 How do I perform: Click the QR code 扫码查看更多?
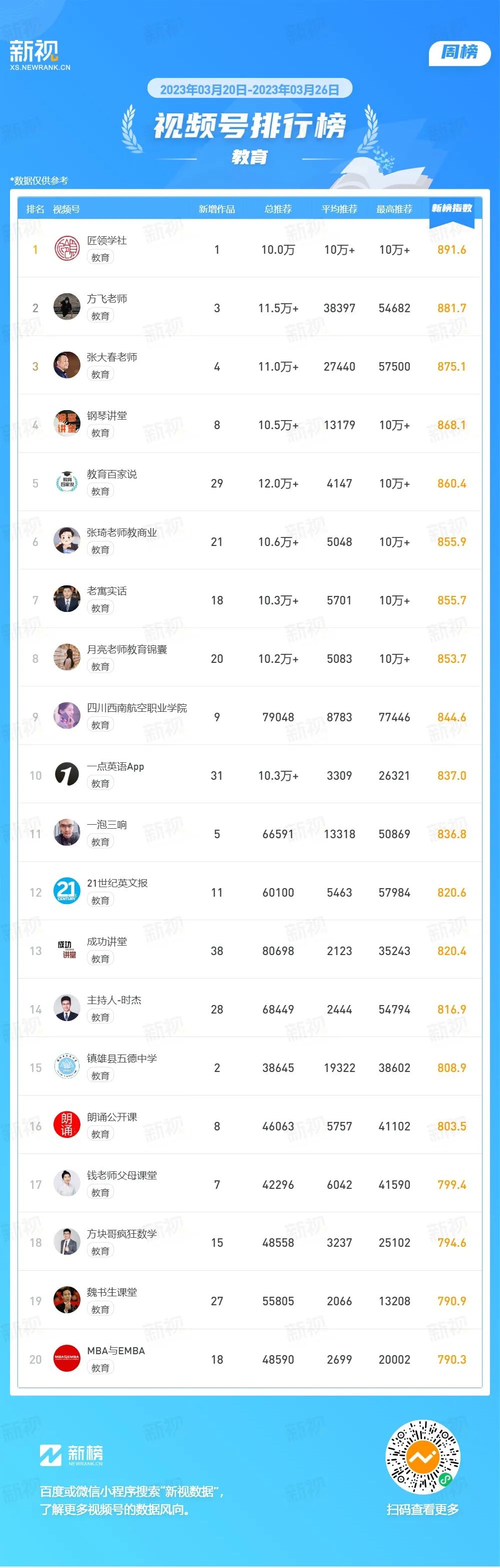click(x=422, y=1457)
